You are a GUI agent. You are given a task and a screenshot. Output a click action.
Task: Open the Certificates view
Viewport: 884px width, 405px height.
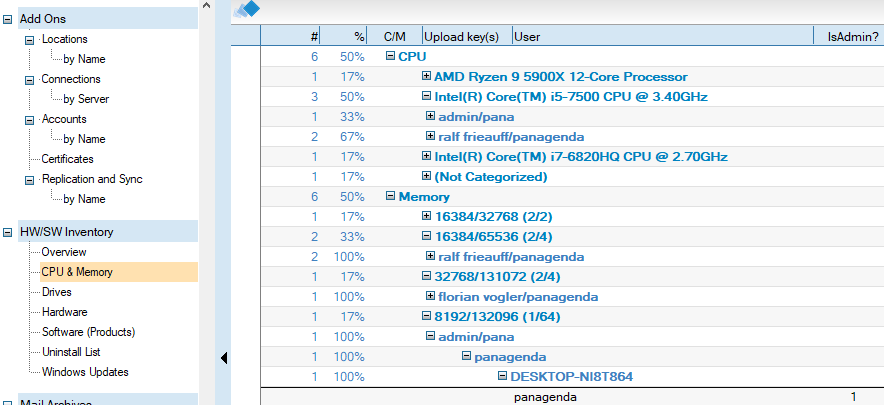click(x=68, y=159)
